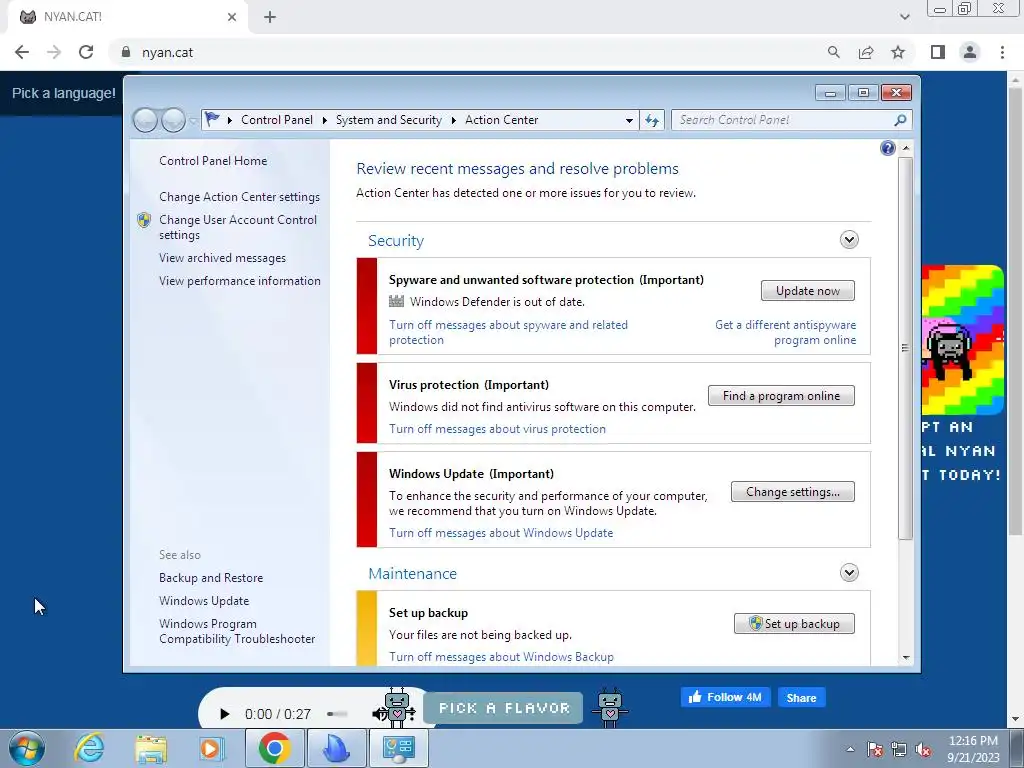Viewport: 1024px width, 768px height.
Task: Turn off messages about spyware protection
Action: (x=508, y=332)
